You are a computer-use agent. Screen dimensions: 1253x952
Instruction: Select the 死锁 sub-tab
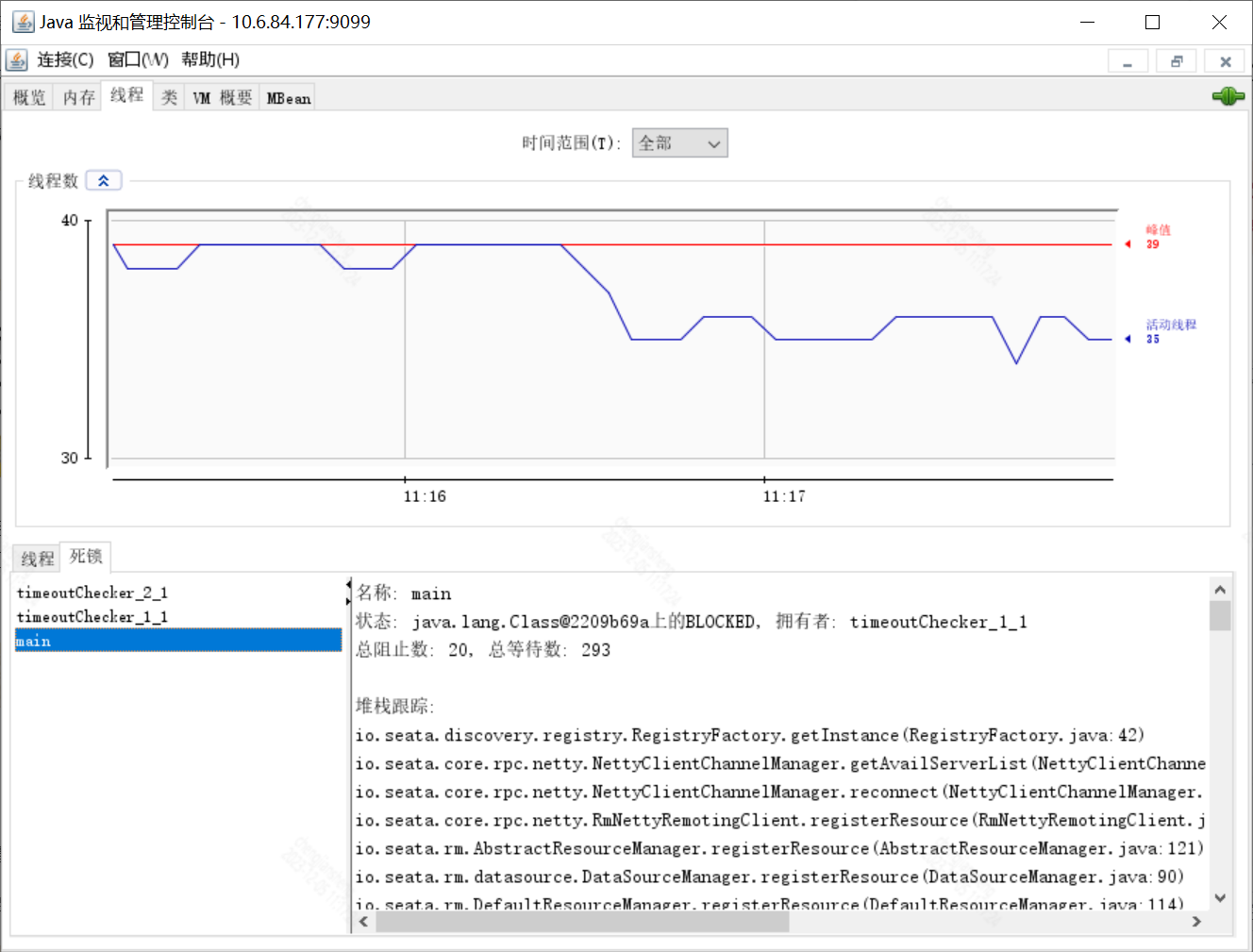86,557
